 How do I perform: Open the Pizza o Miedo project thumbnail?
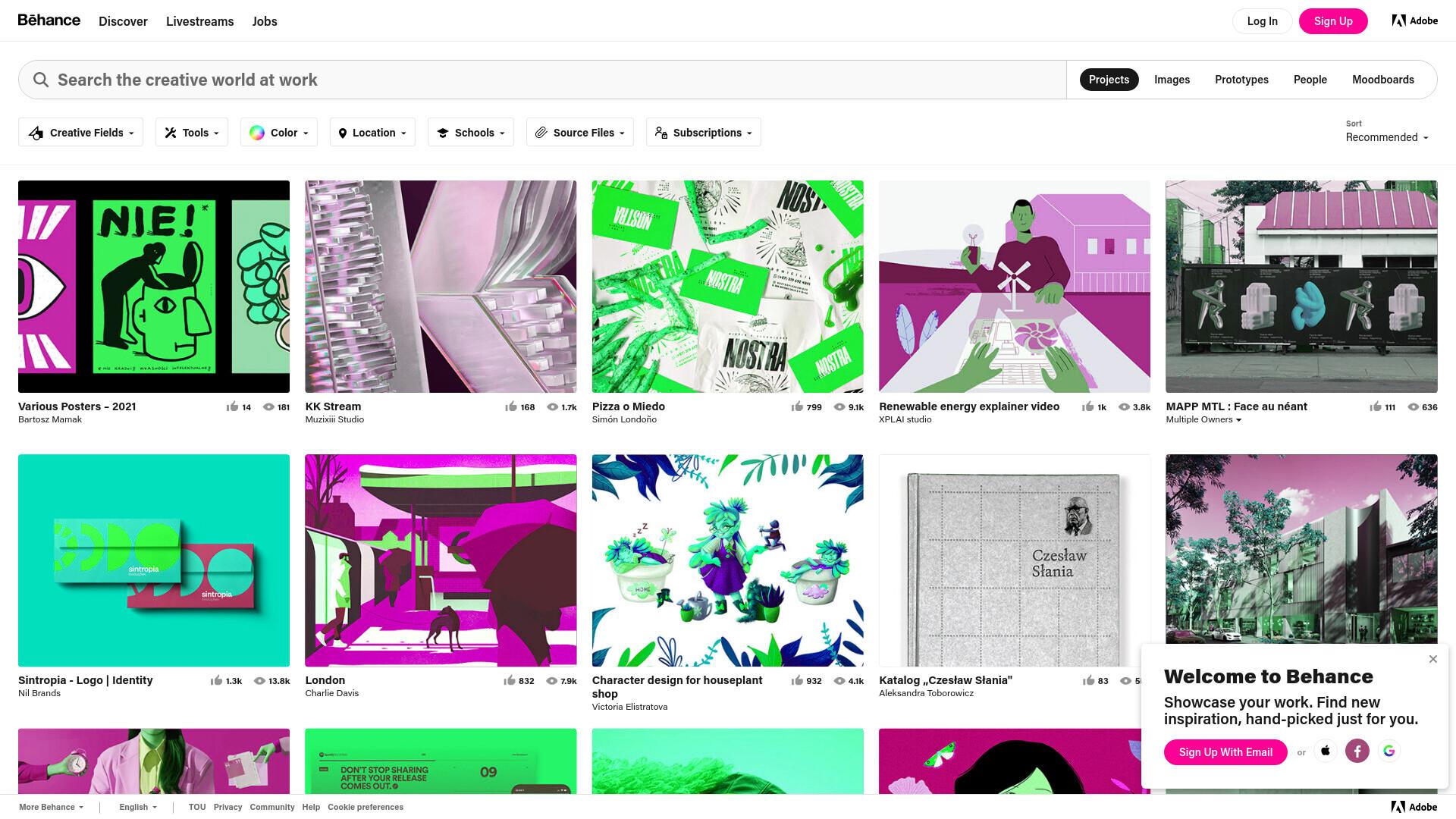click(727, 287)
